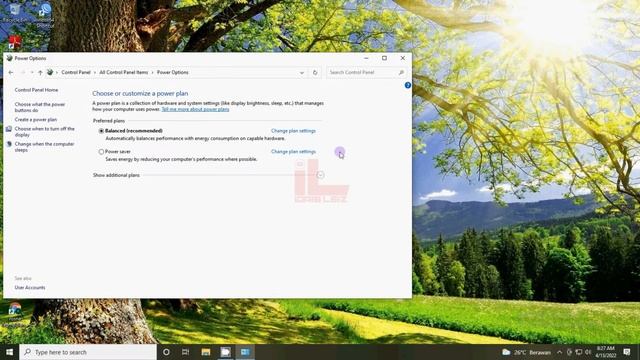The width and height of the screenshot is (640, 360).
Task: Open Change plan settings for Balanced
Action: [x=293, y=131]
